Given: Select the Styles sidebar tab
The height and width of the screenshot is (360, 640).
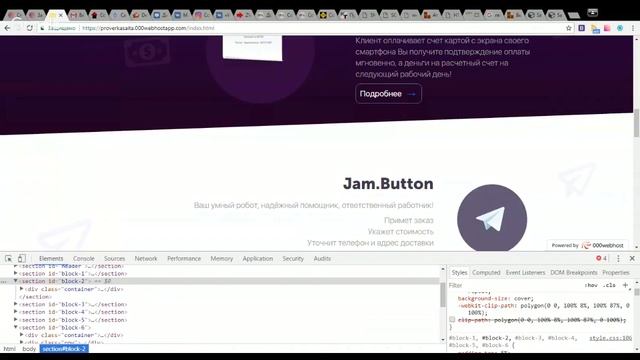Looking at the screenshot, I should pos(459,272).
